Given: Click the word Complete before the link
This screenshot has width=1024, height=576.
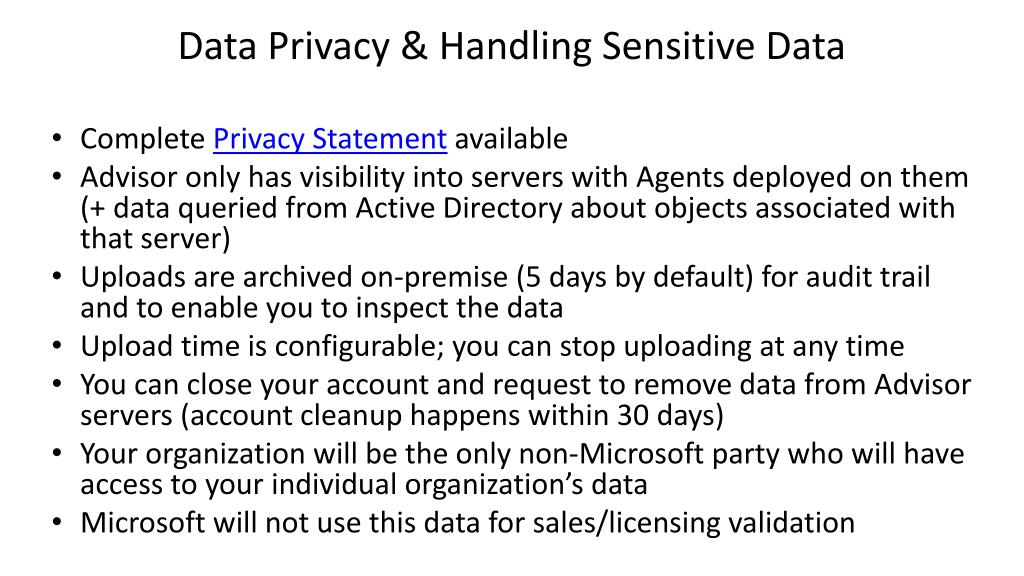Looking at the screenshot, I should tap(142, 139).
